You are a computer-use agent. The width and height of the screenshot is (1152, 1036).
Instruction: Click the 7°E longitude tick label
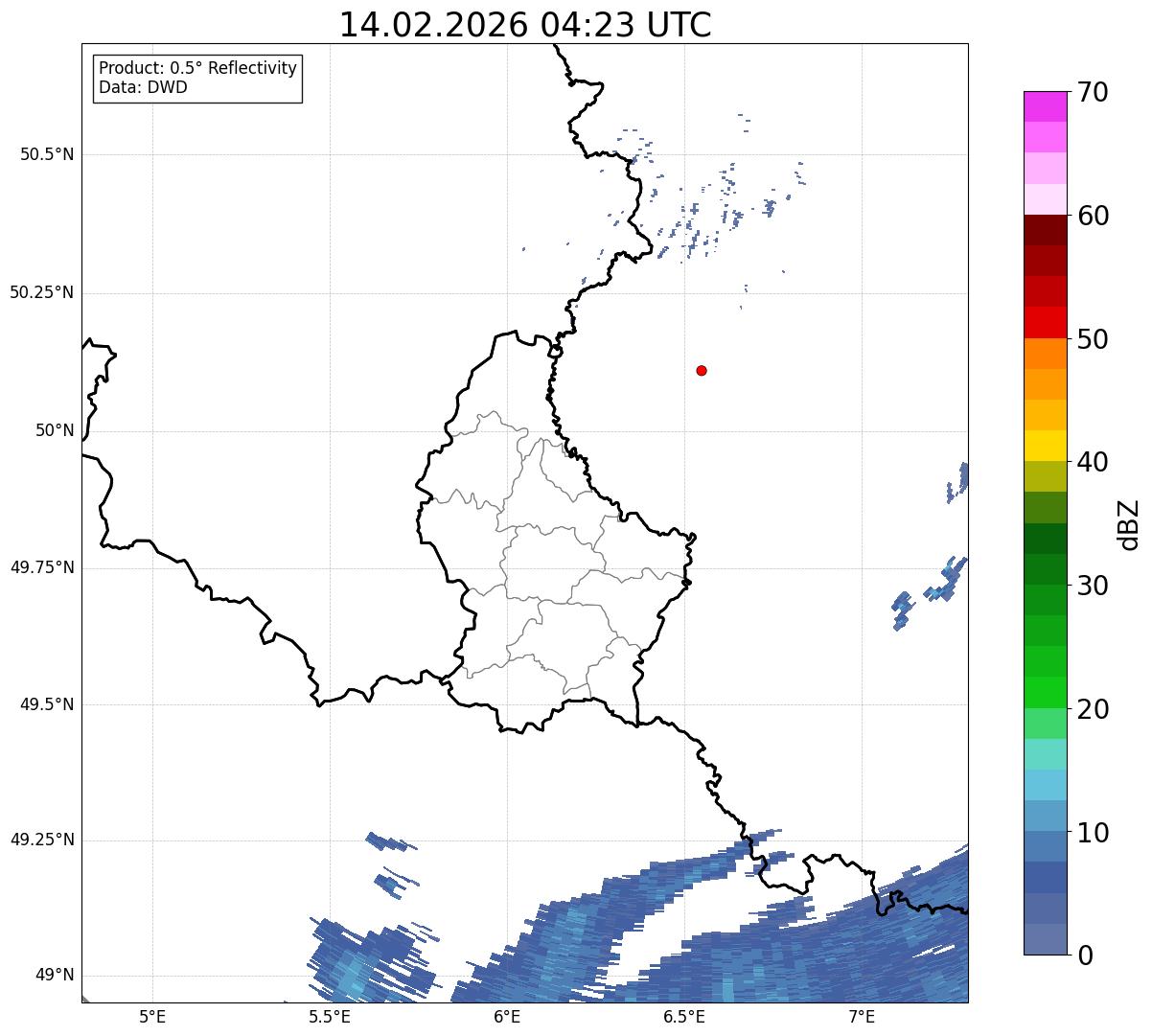pos(862,1016)
